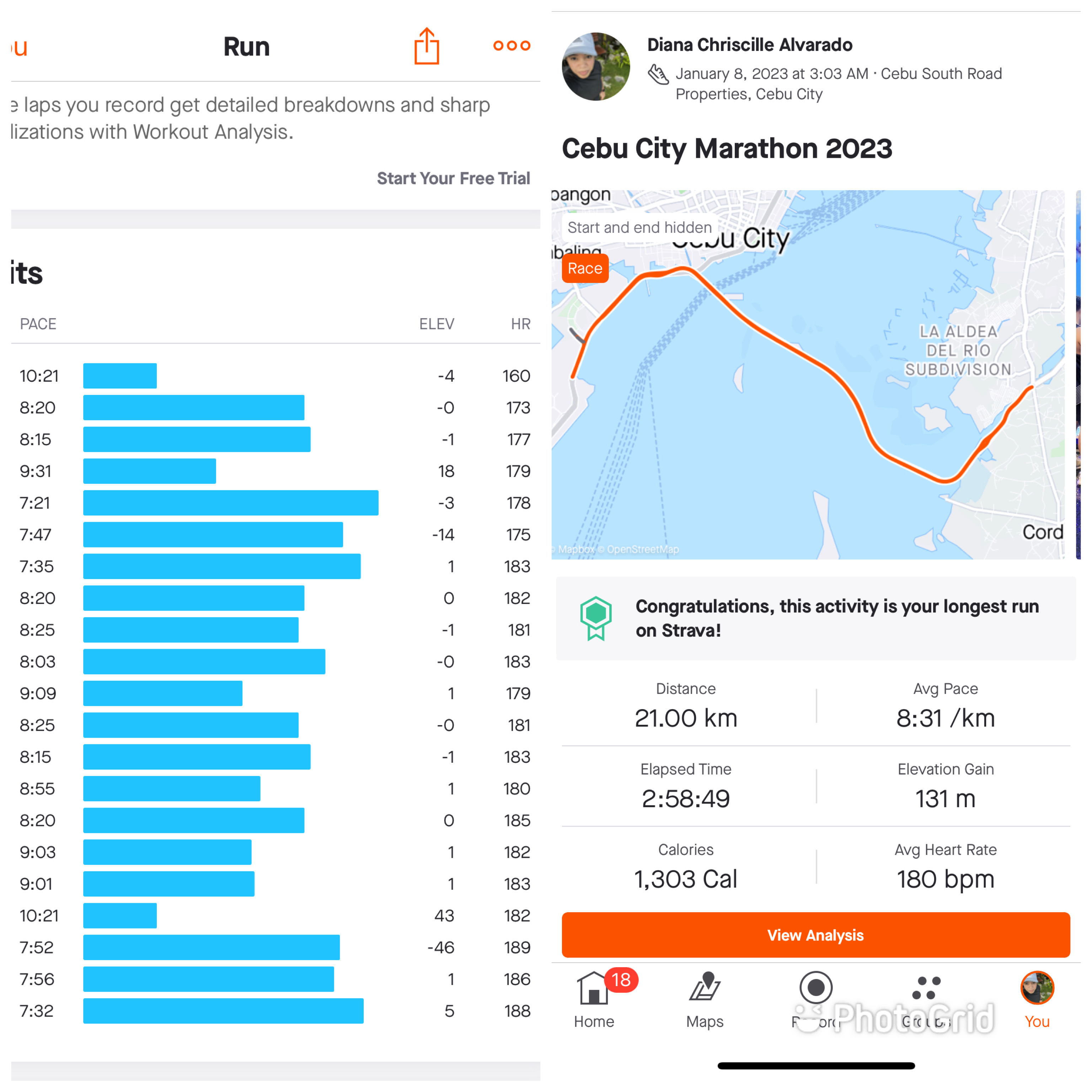
Task: Tap the Home tab icon
Action: [x=593, y=989]
